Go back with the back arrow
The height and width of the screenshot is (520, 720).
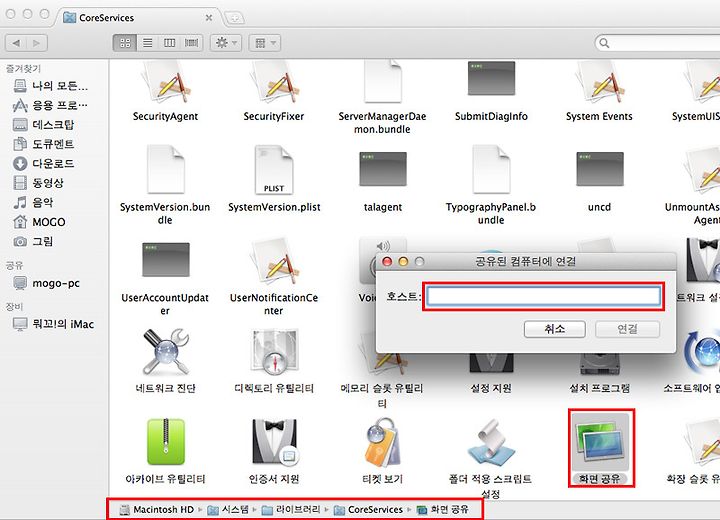click(x=16, y=43)
